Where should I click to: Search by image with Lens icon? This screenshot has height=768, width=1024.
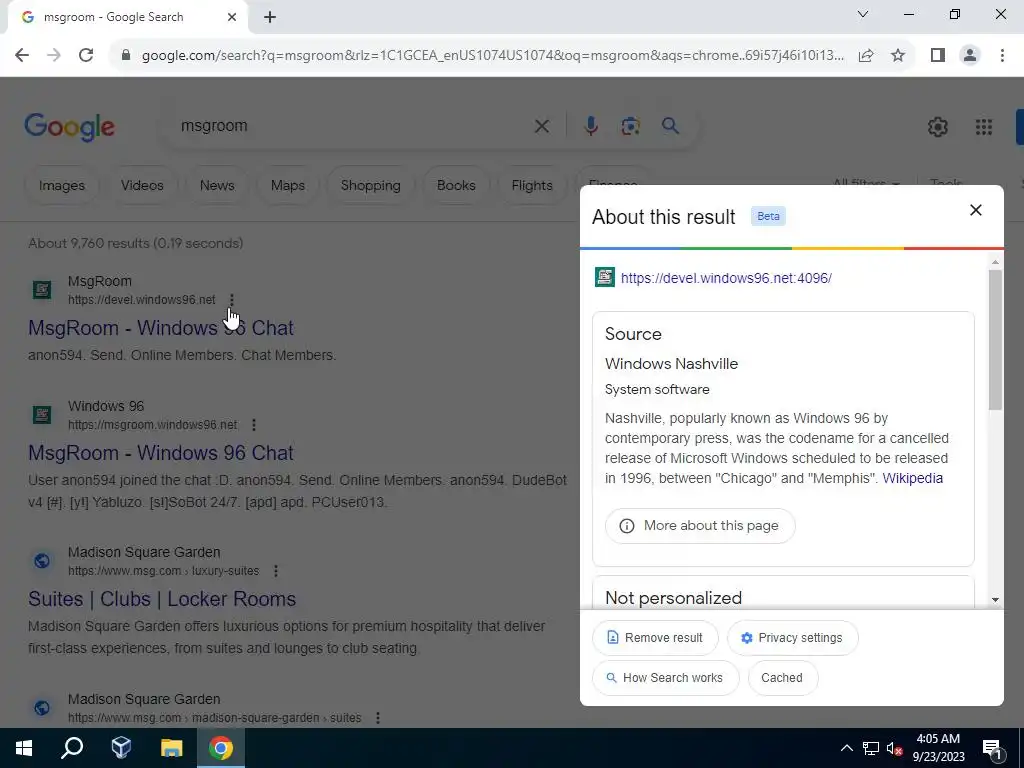[630, 126]
